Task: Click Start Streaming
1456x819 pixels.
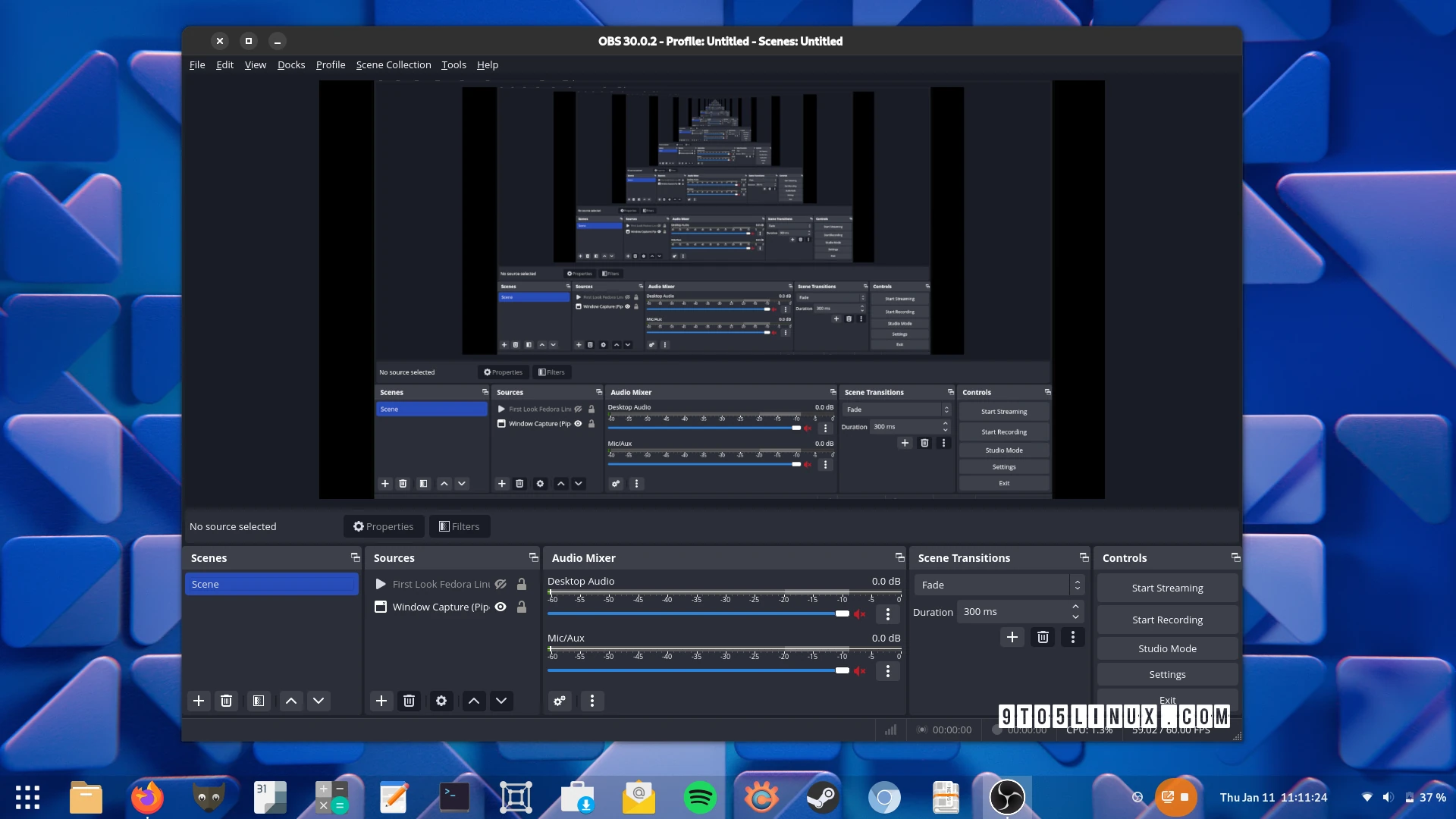Action: (1167, 588)
